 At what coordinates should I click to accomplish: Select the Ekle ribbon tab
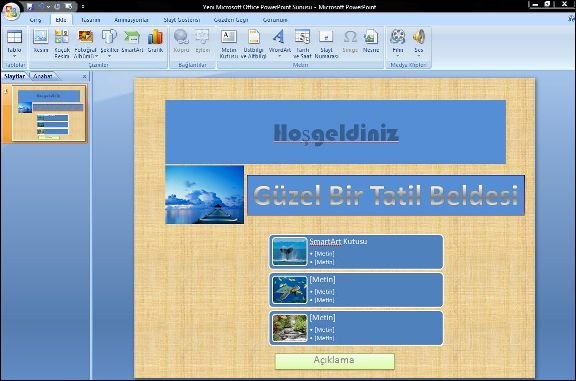point(61,20)
